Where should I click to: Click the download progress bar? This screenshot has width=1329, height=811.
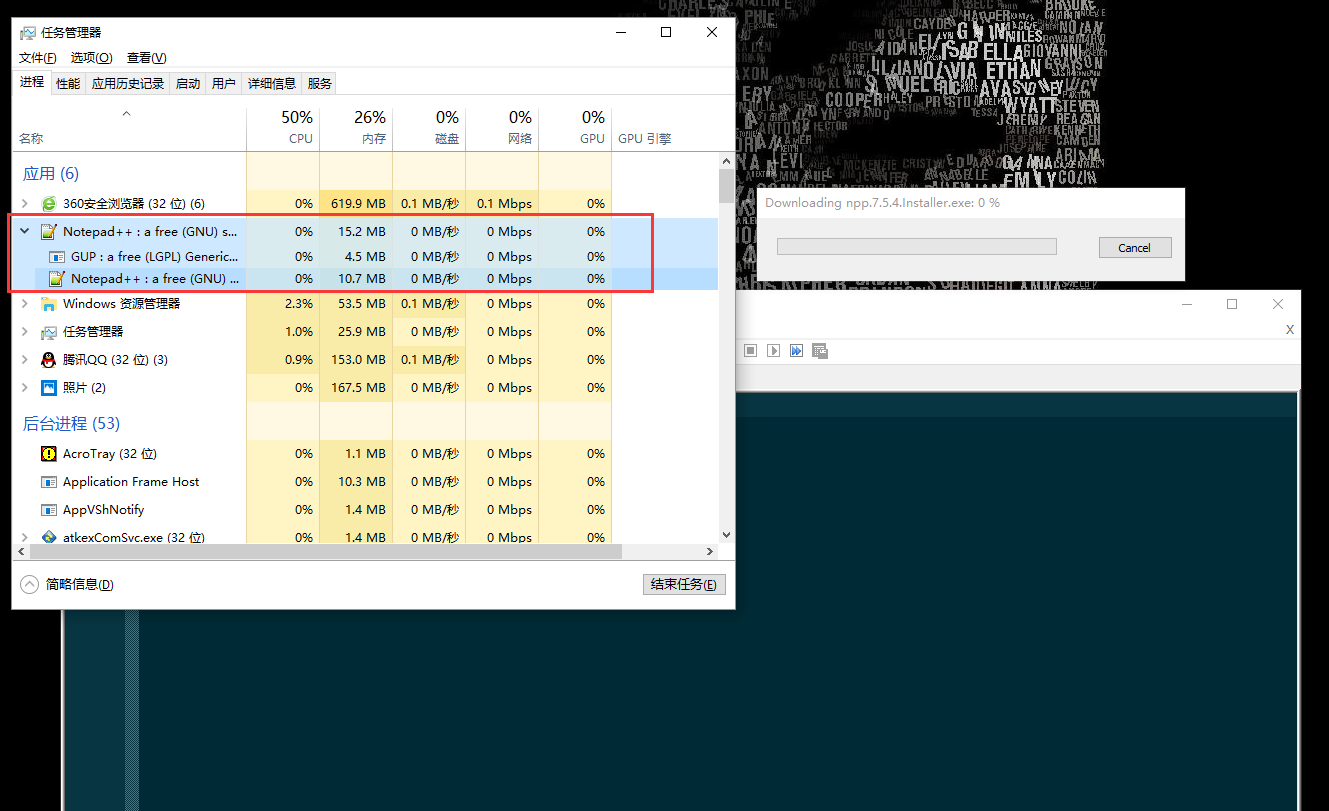[x=917, y=246]
